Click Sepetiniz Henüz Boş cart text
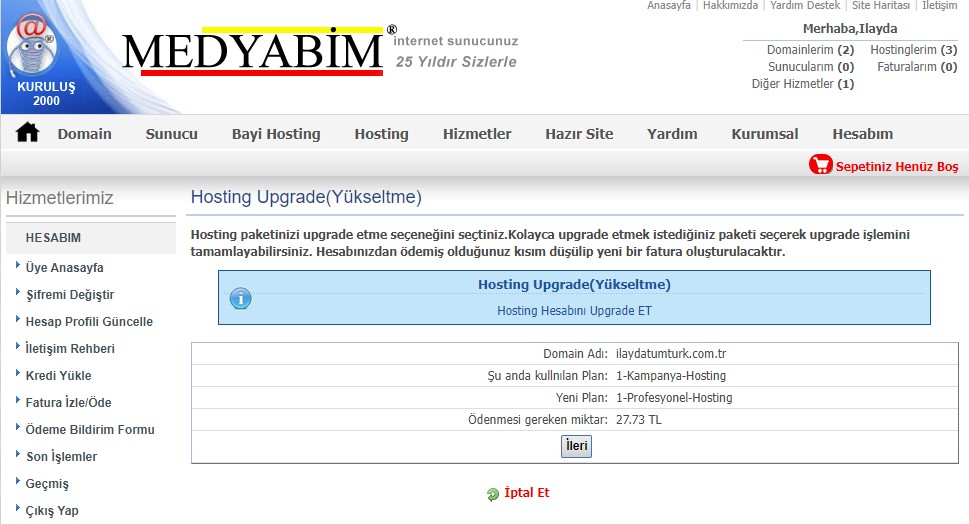Screen dimensions: 969x524 (897, 166)
